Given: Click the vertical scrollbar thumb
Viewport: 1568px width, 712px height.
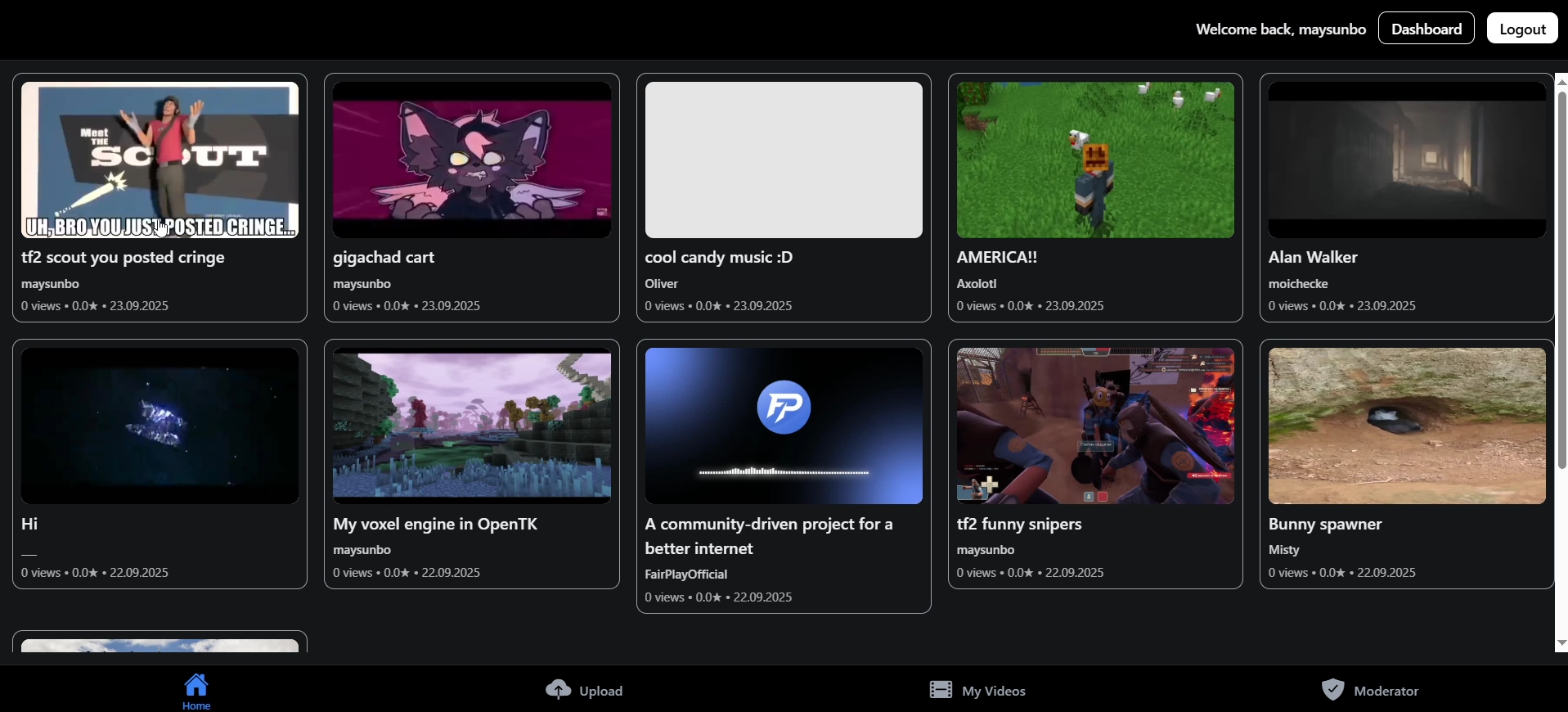Looking at the screenshot, I should pyautogui.click(x=1561, y=280).
